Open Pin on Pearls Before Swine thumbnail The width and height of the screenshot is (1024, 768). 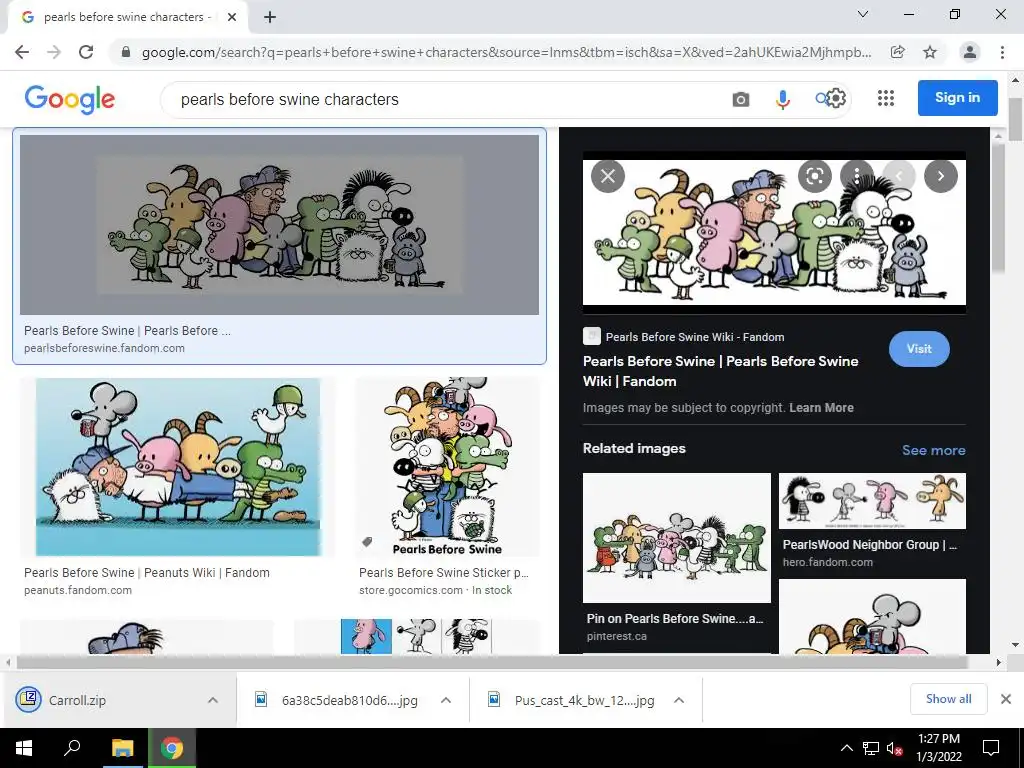pyautogui.click(x=677, y=538)
